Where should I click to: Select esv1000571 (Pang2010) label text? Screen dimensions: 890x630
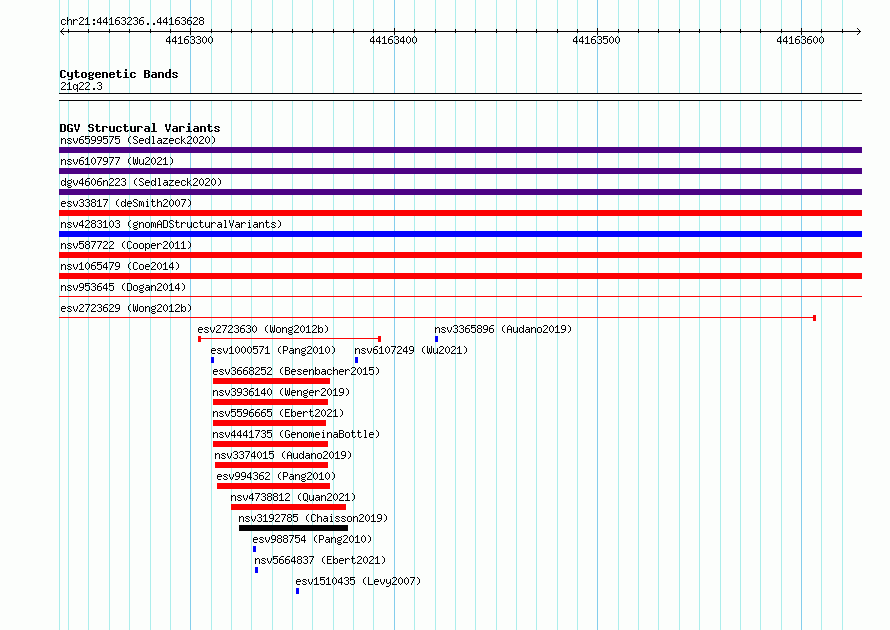click(x=273, y=350)
